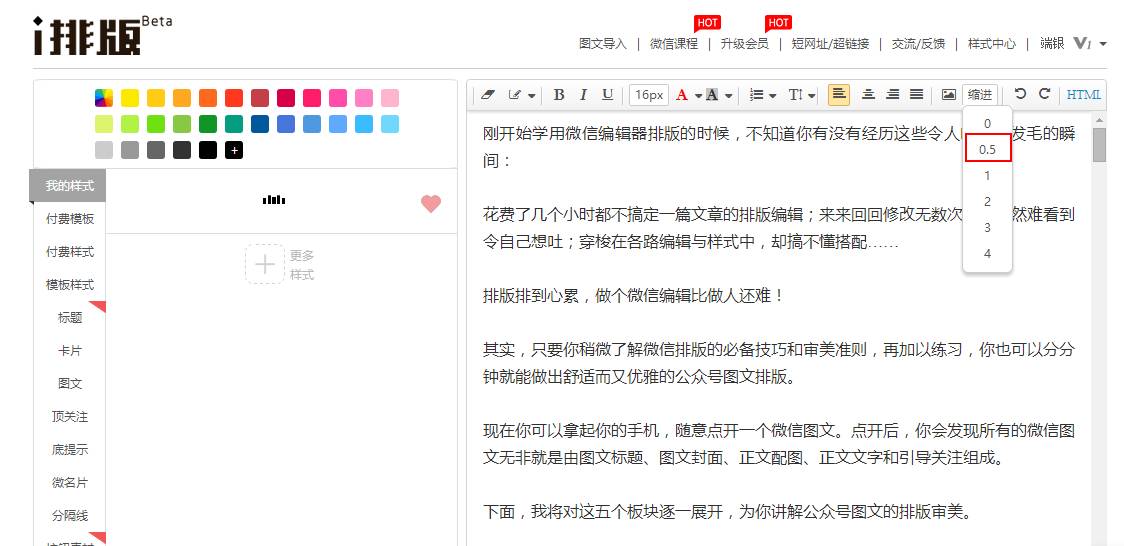Select the 分隔线 style category
This screenshot has width=1124, height=546.
(x=70, y=516)
